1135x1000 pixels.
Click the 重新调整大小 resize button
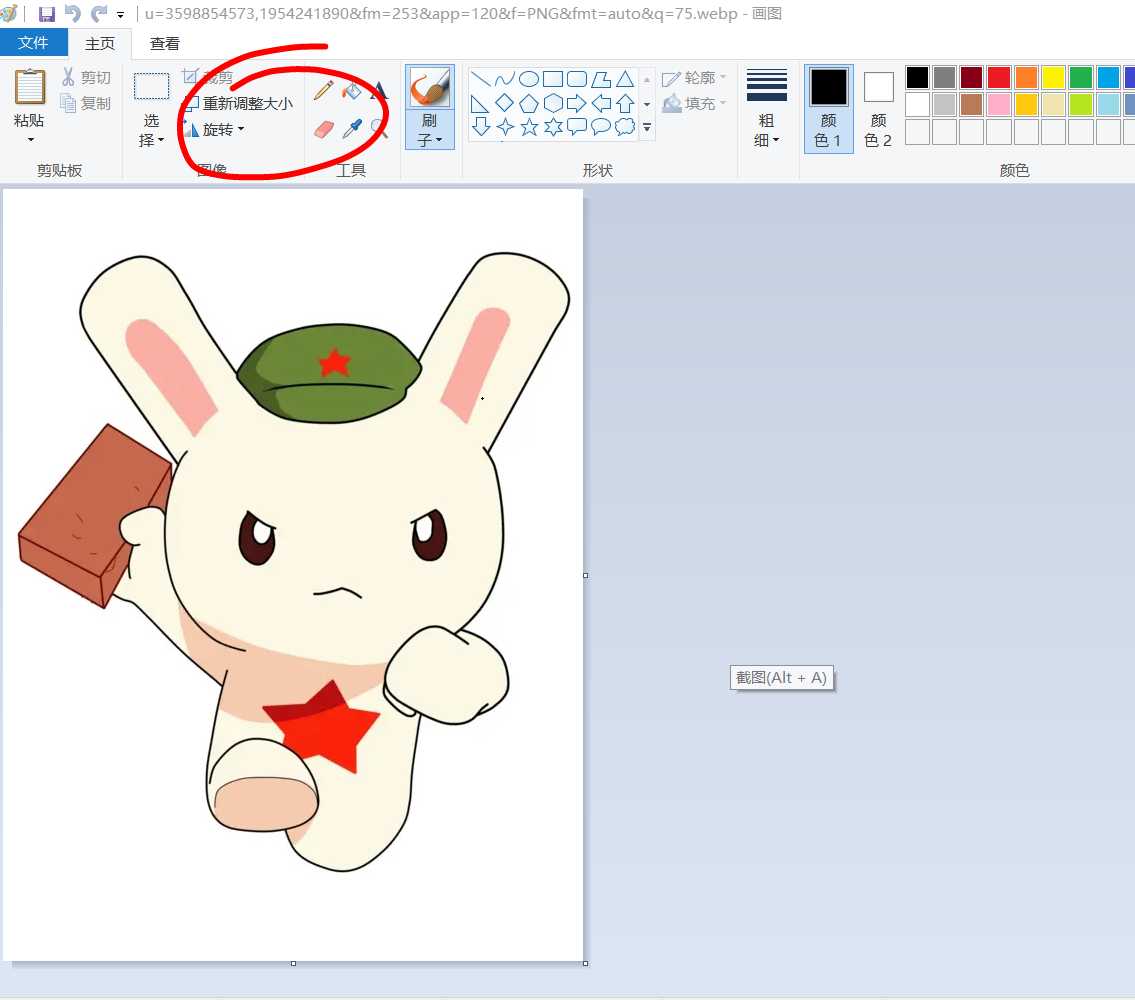pyautogui.click(x=237, y=104)
